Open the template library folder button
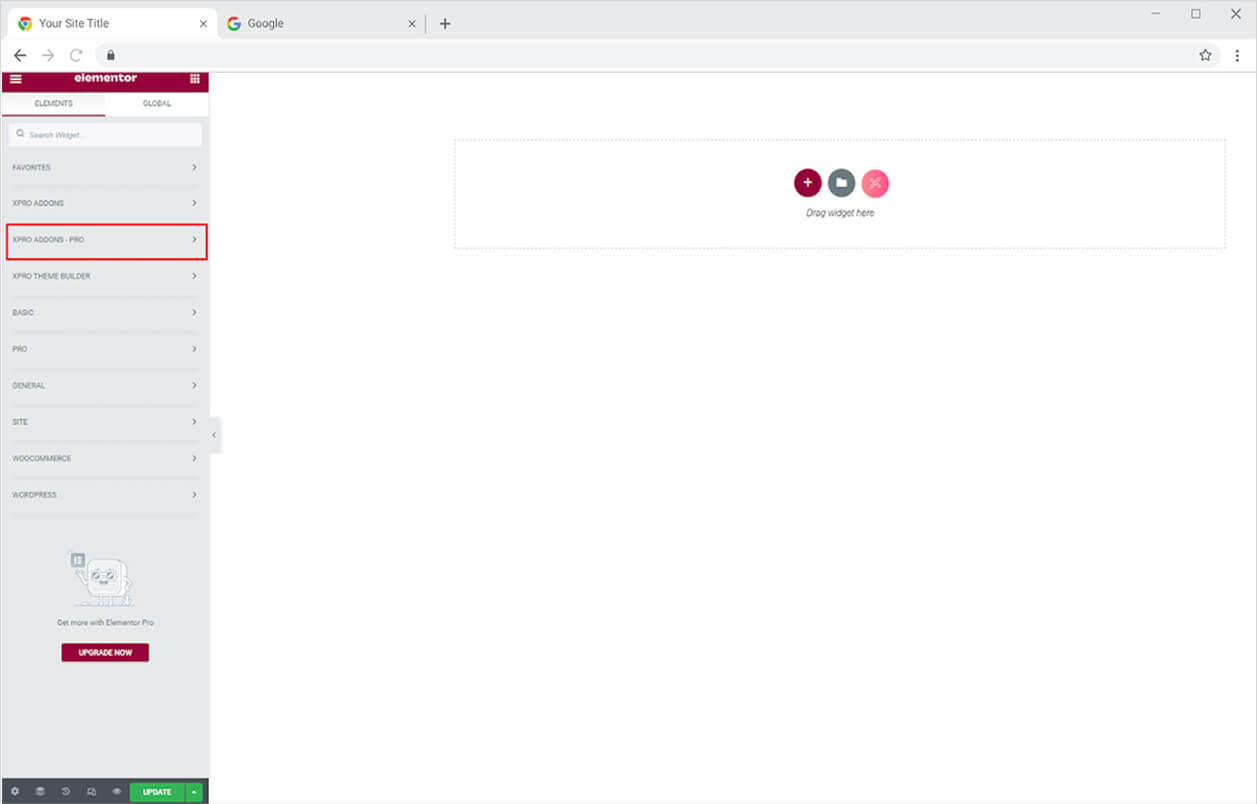 coord(842,183)
